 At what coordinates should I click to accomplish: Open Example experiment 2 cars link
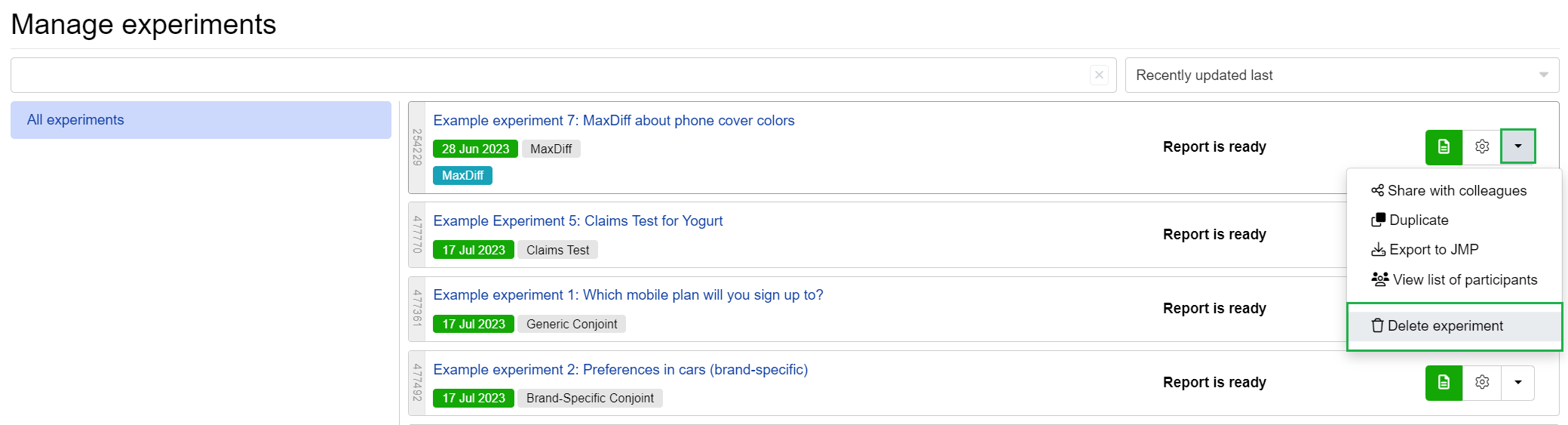click(x=620, y=370)
